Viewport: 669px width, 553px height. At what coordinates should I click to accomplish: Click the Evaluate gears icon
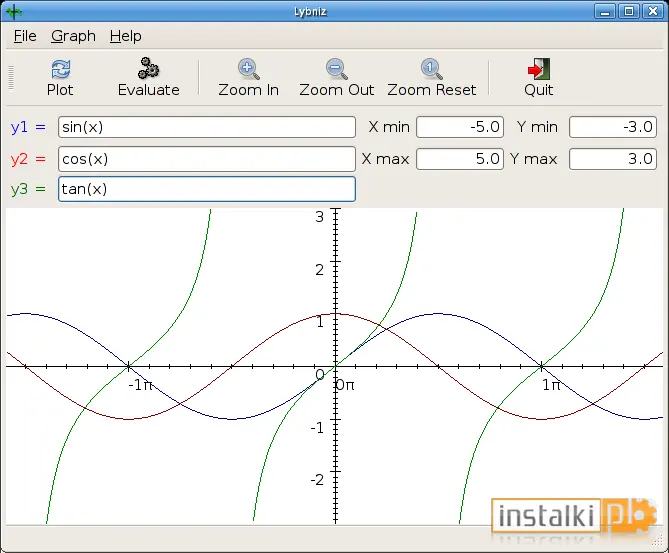coord(148,68)
